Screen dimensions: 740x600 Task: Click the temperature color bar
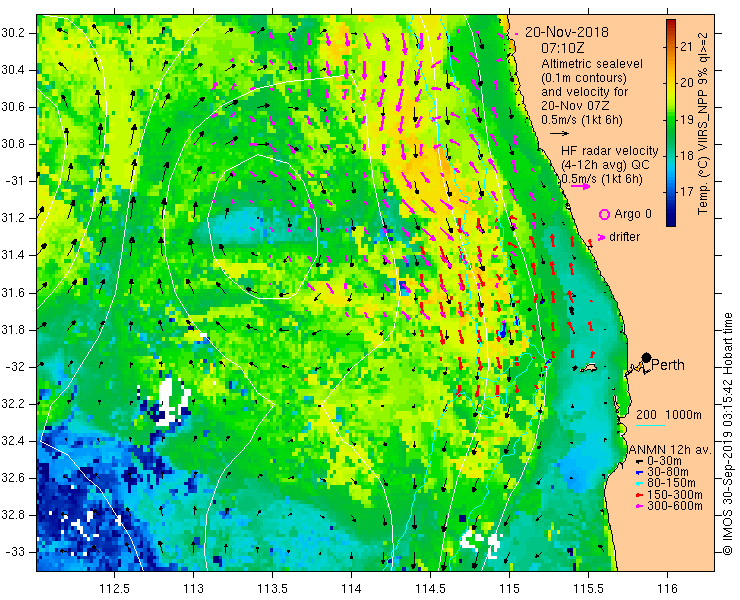[671, 123]
